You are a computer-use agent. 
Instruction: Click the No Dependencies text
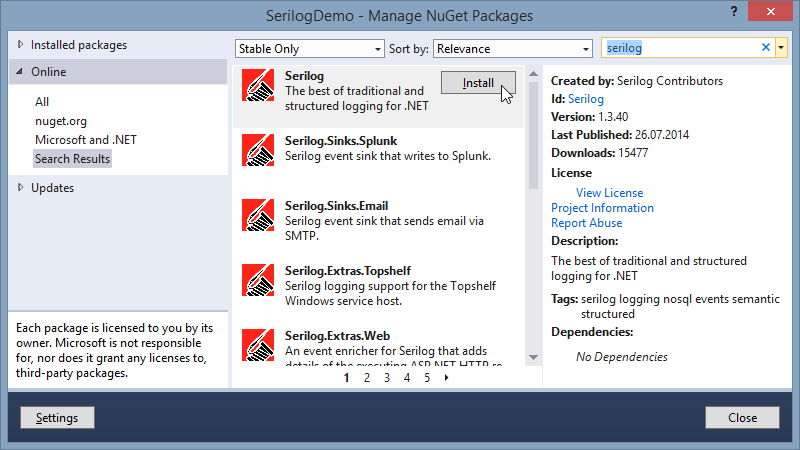pos(621,357)
